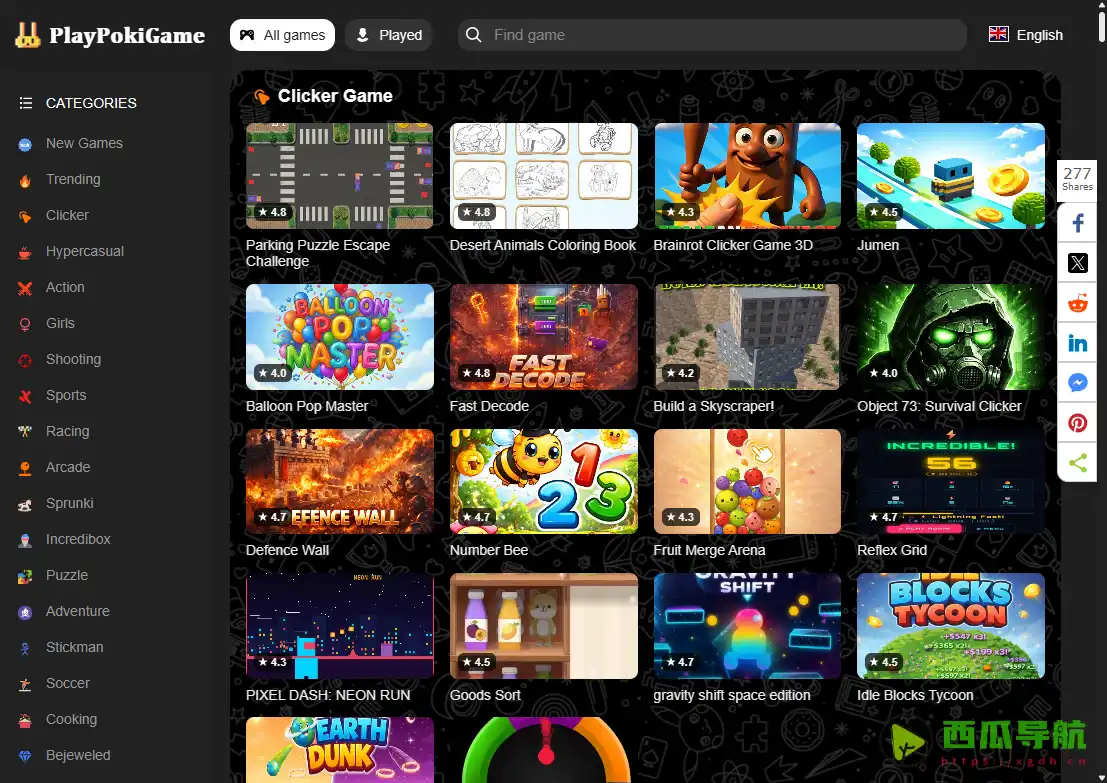Open Object 73: Survival Clicker title link
The image size is (1107, 783).
[x=939, y=406]
